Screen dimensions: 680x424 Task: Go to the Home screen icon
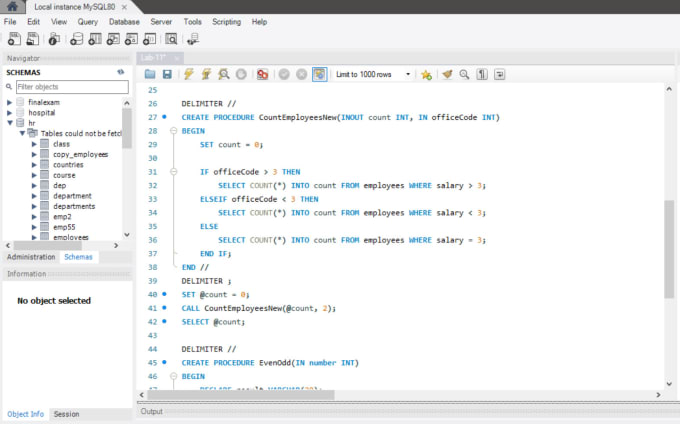pos(12,6)
